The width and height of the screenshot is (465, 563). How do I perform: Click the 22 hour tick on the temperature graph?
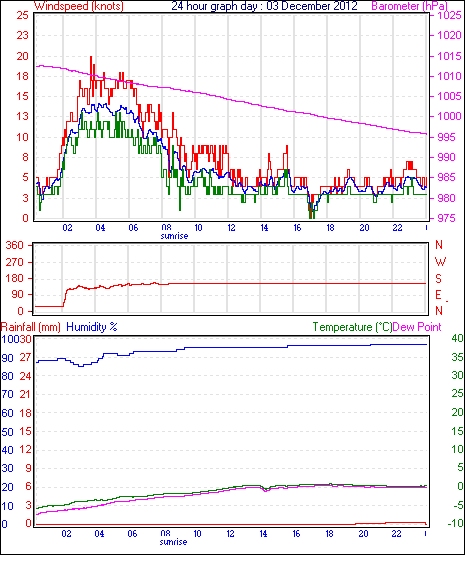(x=396, y=534)
